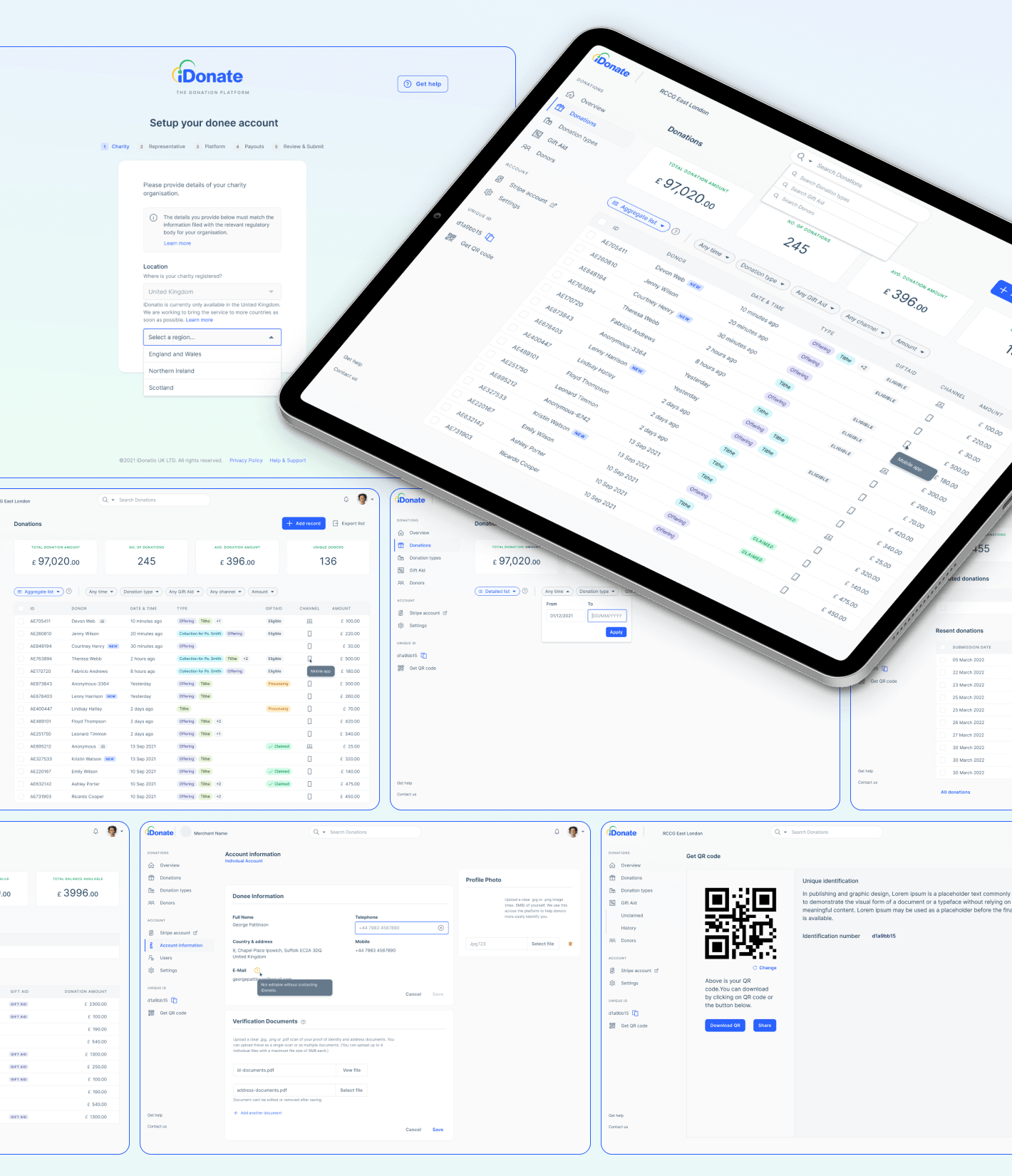Click the iDonate logo in the Get QR code panel

(622, 832)
